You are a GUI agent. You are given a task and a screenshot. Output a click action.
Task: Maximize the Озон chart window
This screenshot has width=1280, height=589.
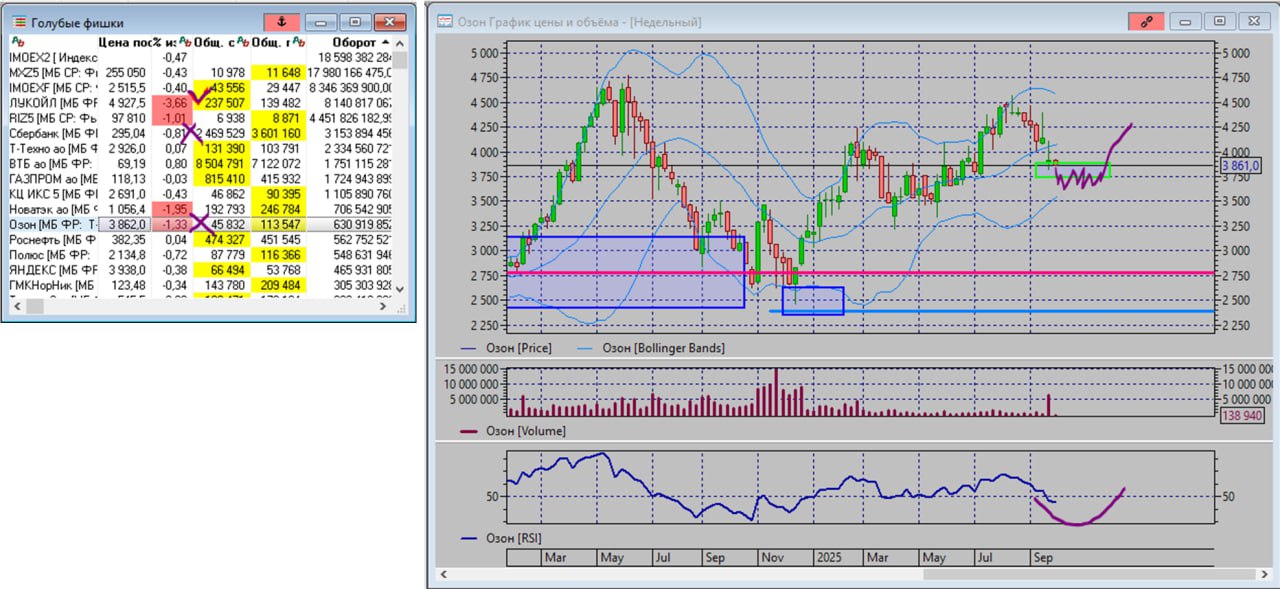coord(1218,21)
